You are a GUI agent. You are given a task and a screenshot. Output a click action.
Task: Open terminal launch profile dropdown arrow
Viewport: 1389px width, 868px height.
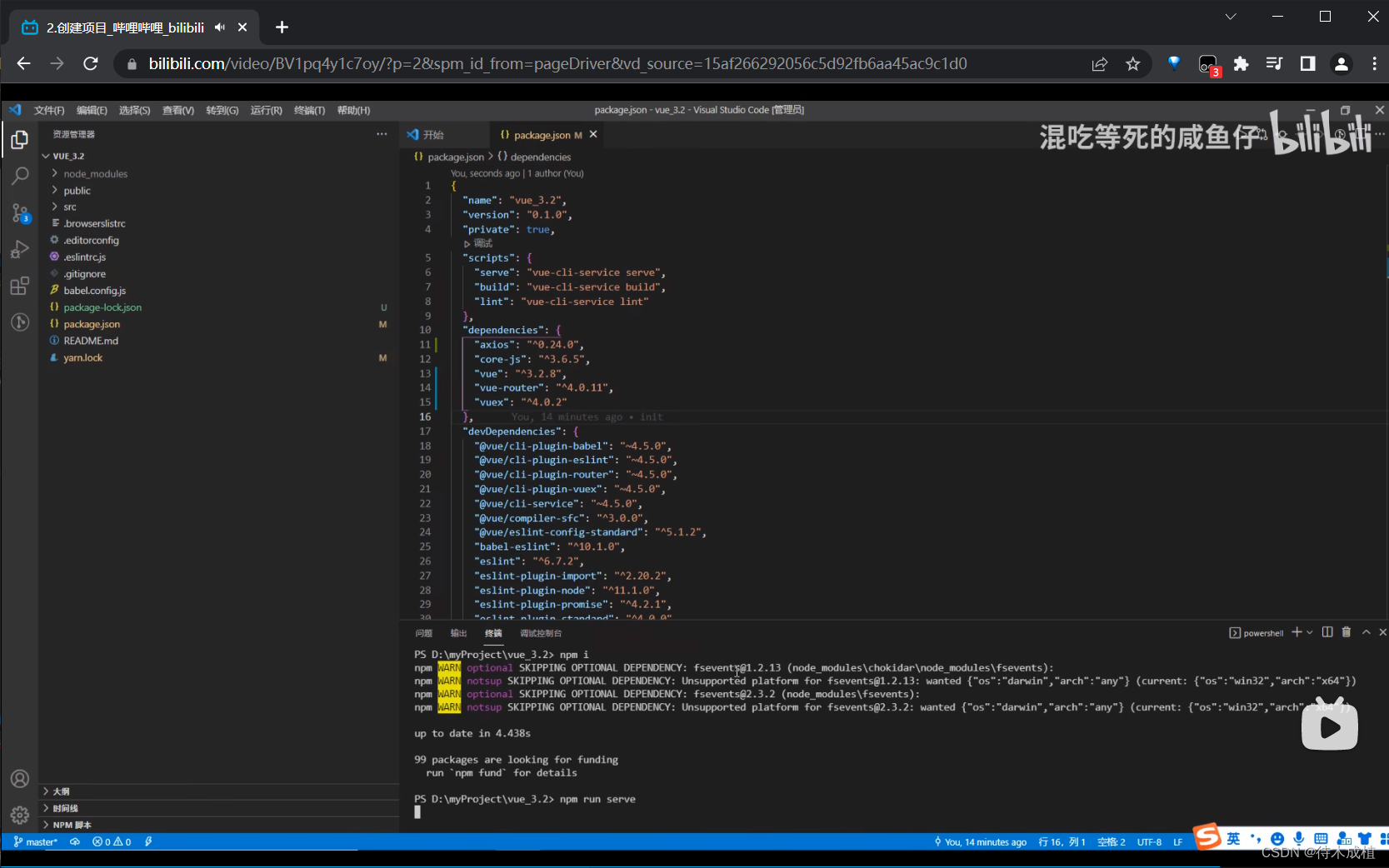click(1310, 632)
